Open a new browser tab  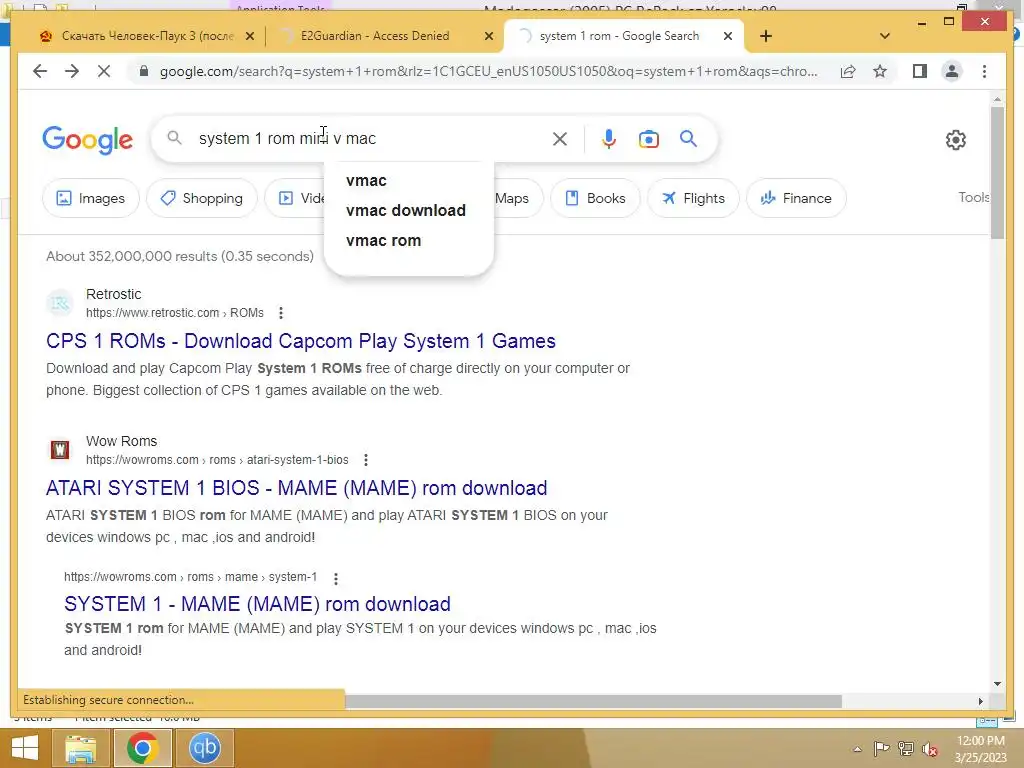766,36
